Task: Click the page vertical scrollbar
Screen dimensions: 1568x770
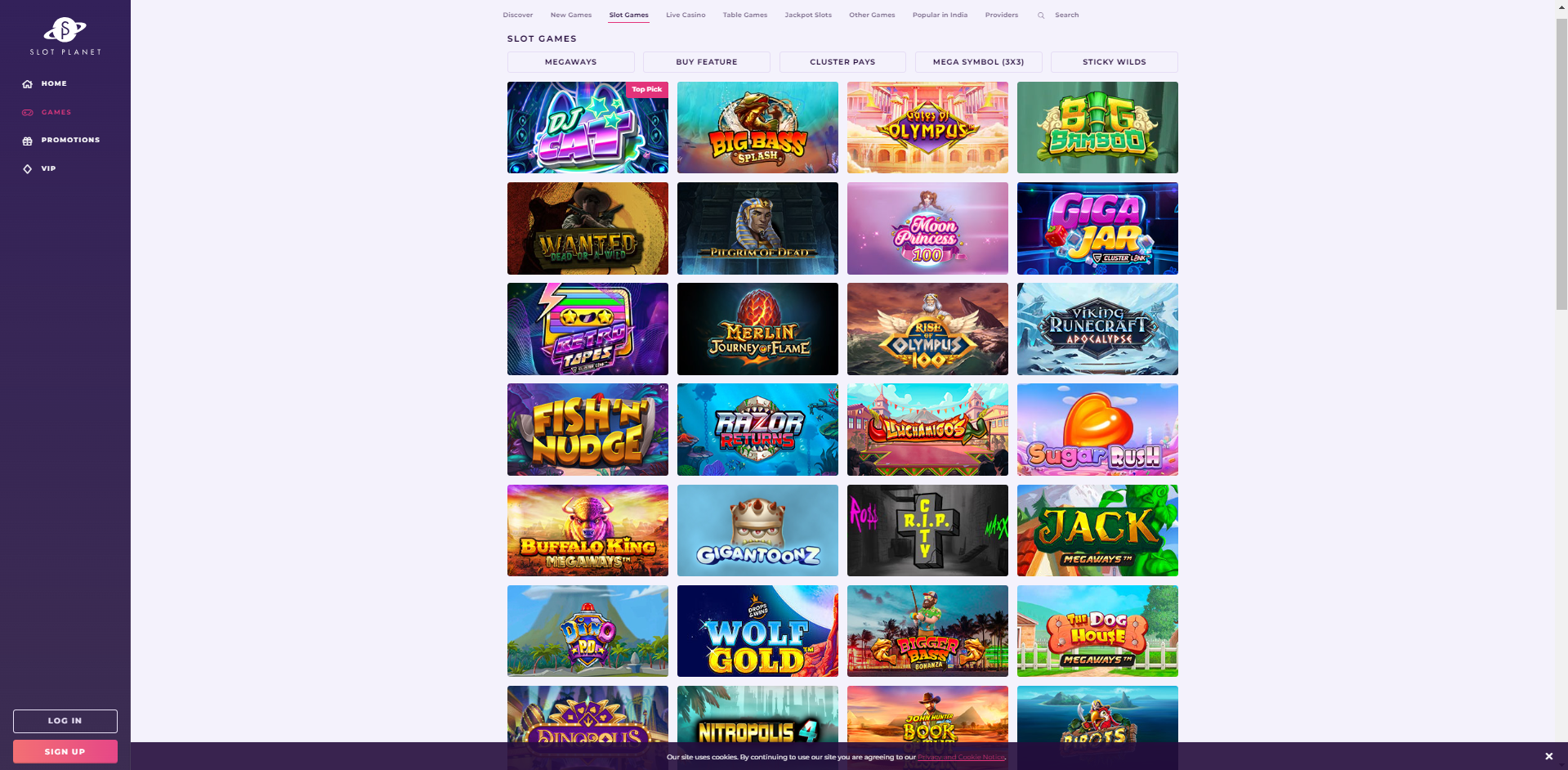Action: (x=1561, y=163)
